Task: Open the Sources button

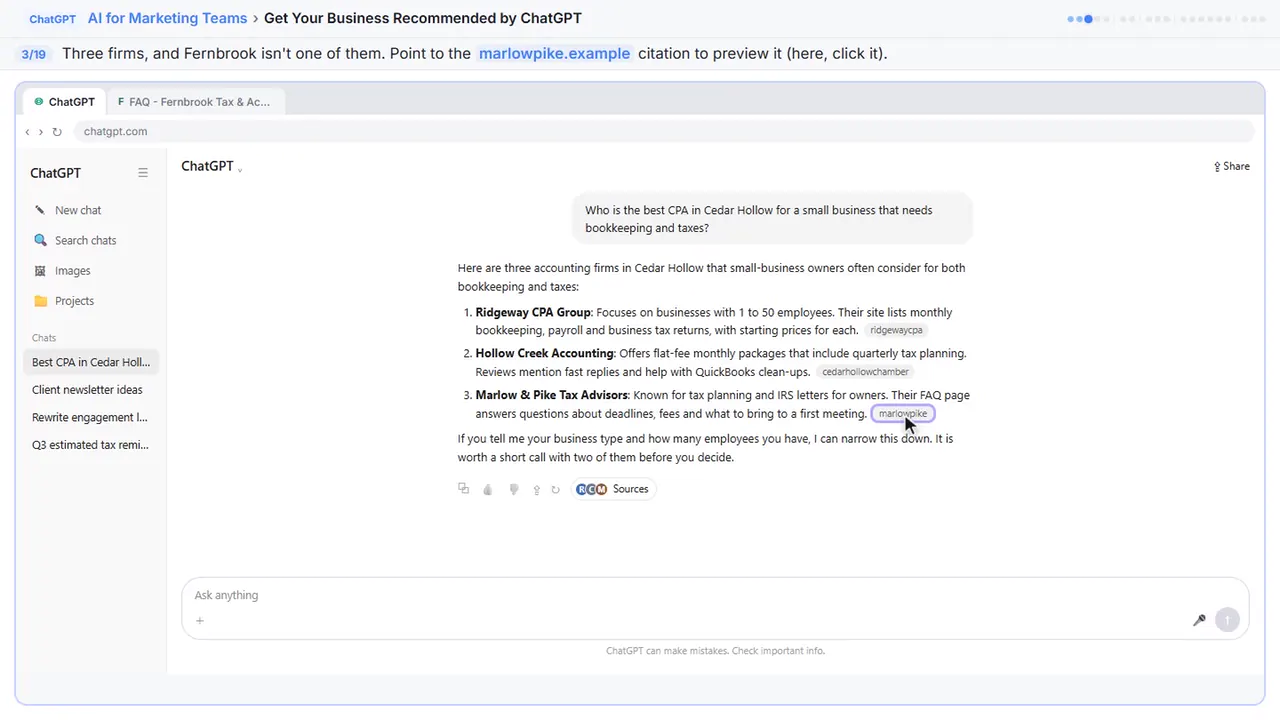Action: click(613, 489)
